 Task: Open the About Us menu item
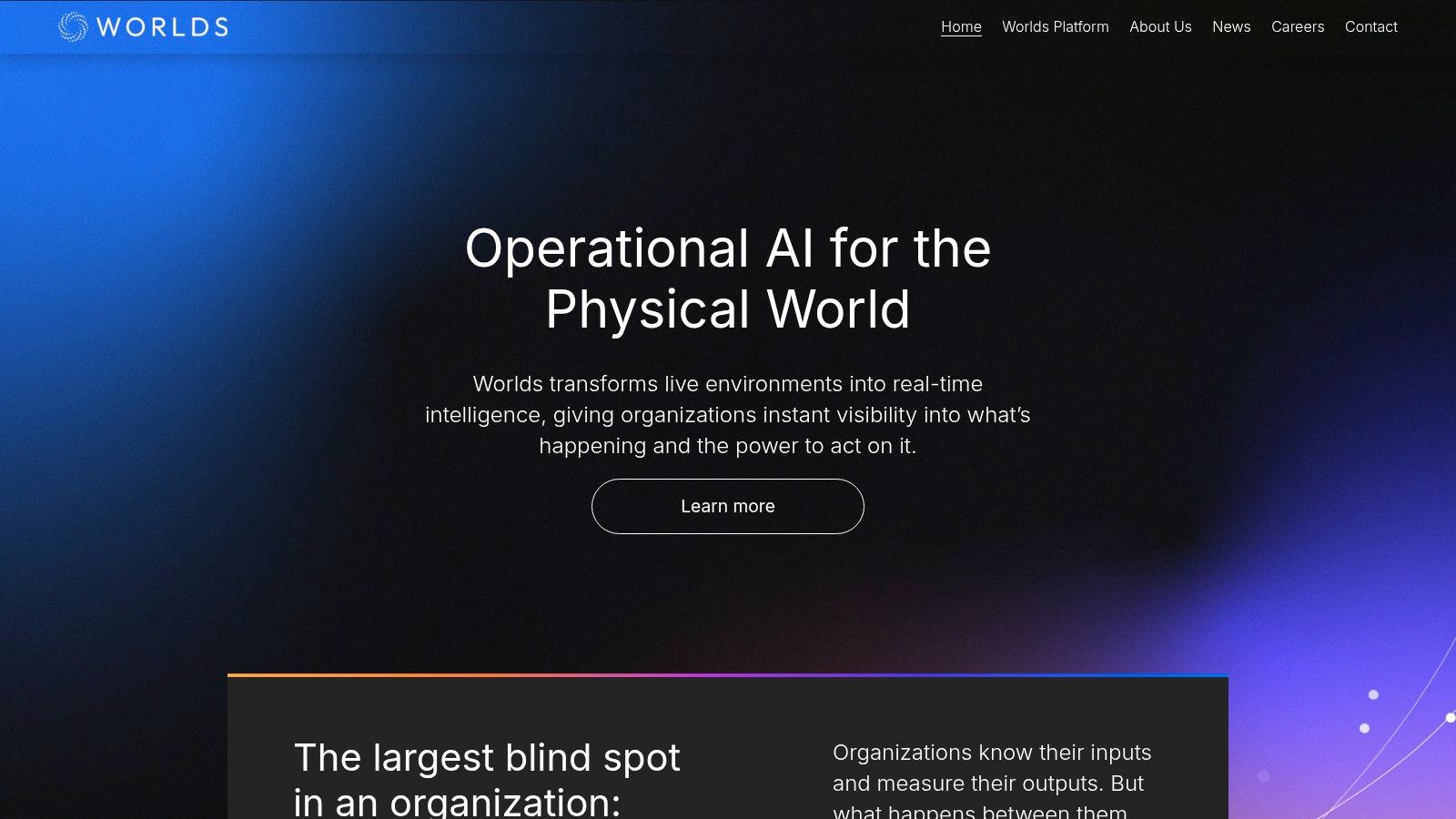tap(1160, 26)
